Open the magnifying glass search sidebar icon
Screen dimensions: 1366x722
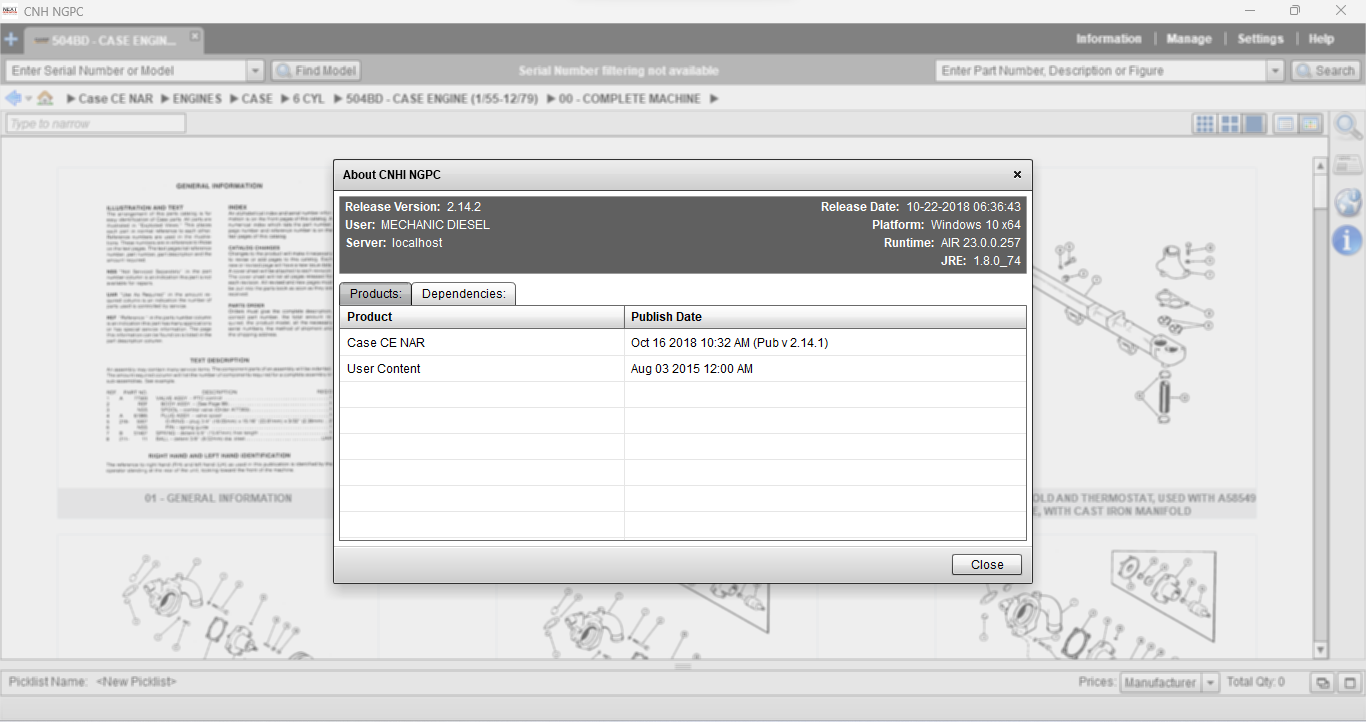pos(1348,127)
